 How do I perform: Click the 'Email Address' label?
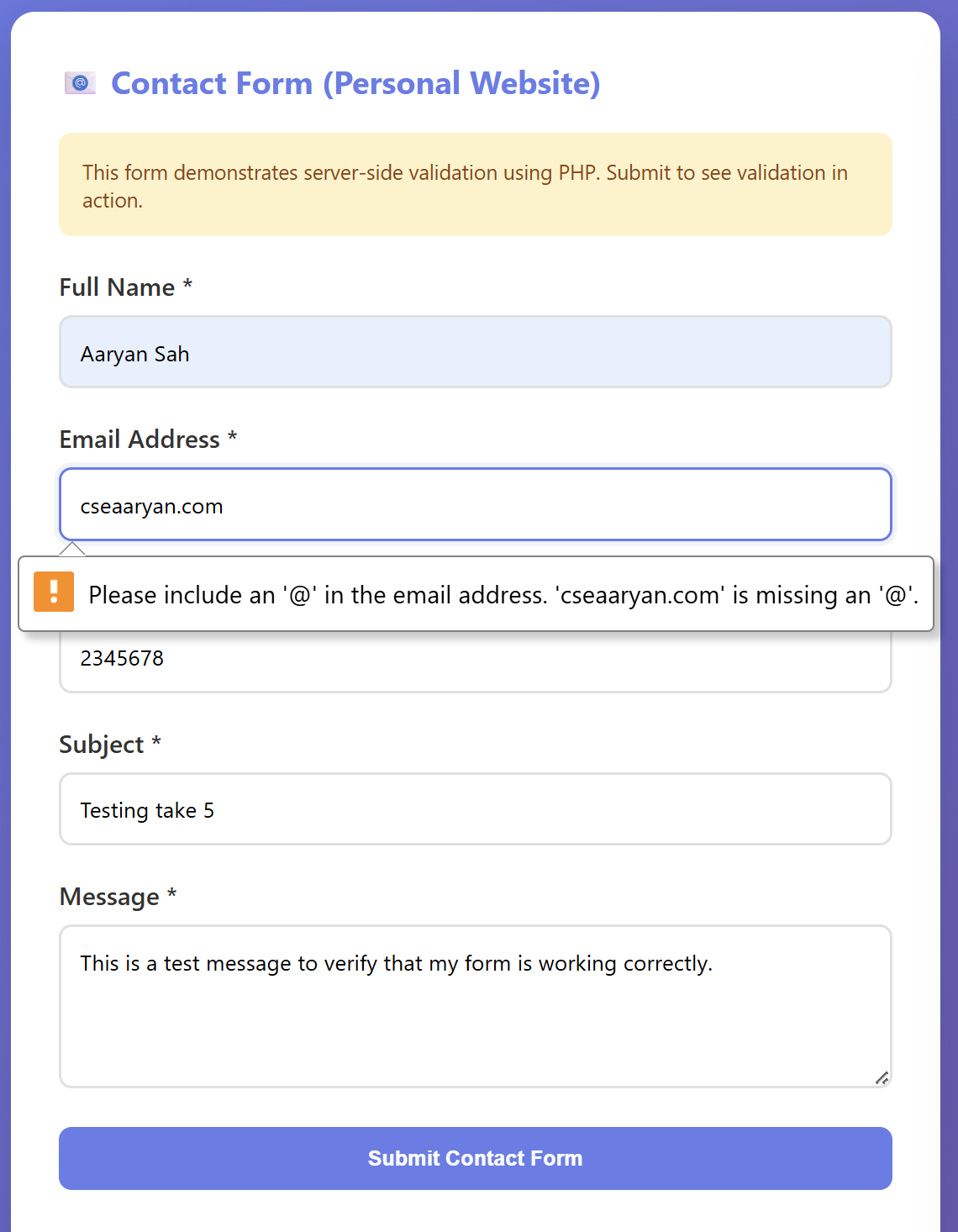tap(139, 440)
